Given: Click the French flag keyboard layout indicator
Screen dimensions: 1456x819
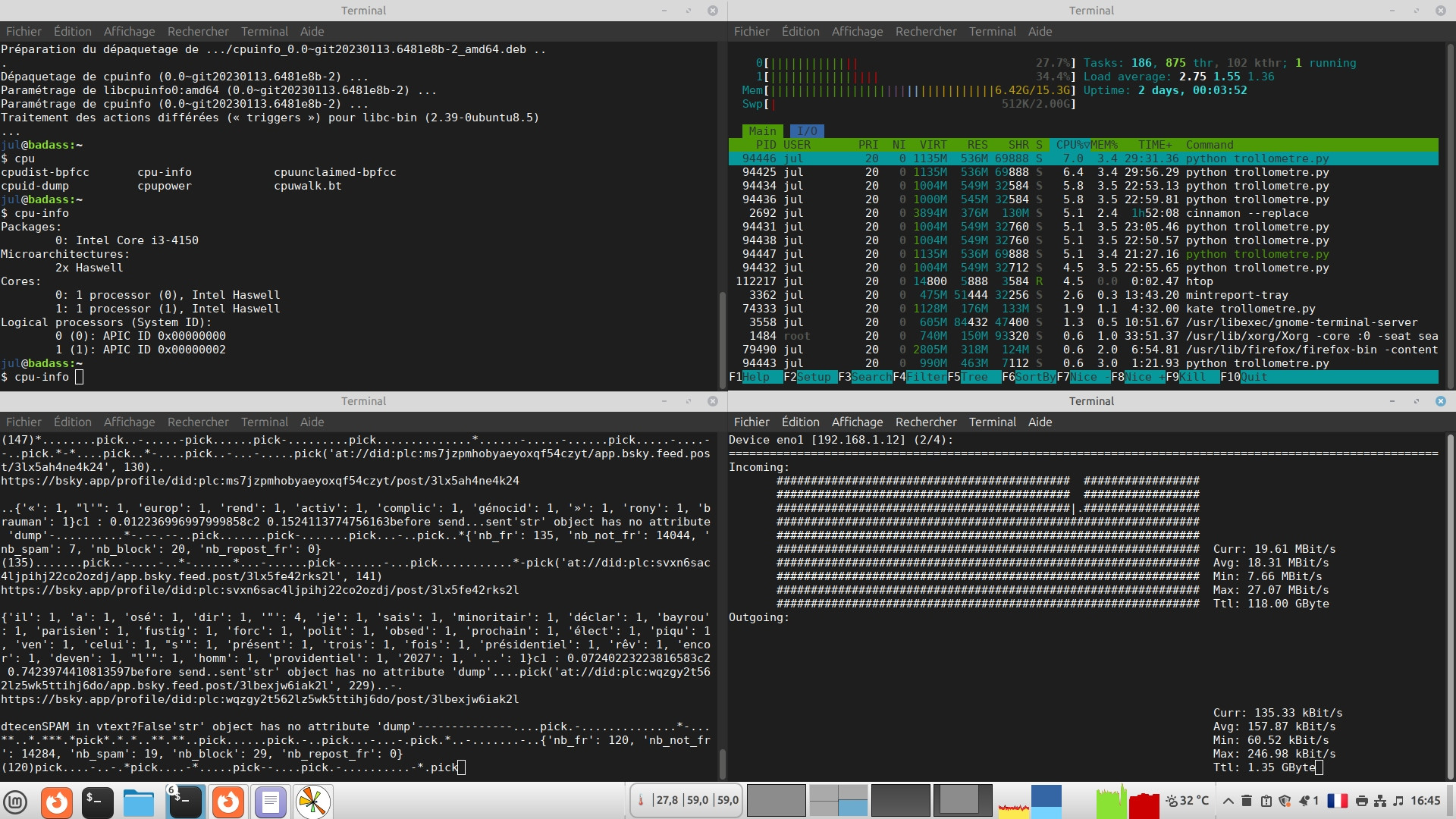Looking at the screenshot, I should click(x=1337, y=801).
